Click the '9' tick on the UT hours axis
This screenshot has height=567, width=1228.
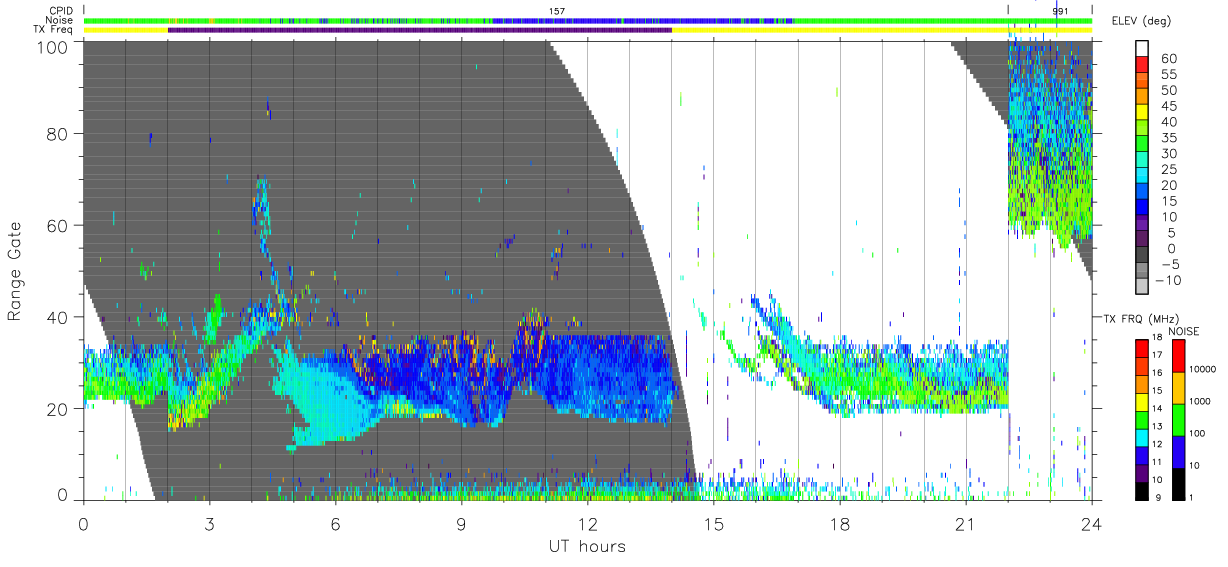point(461,523)
